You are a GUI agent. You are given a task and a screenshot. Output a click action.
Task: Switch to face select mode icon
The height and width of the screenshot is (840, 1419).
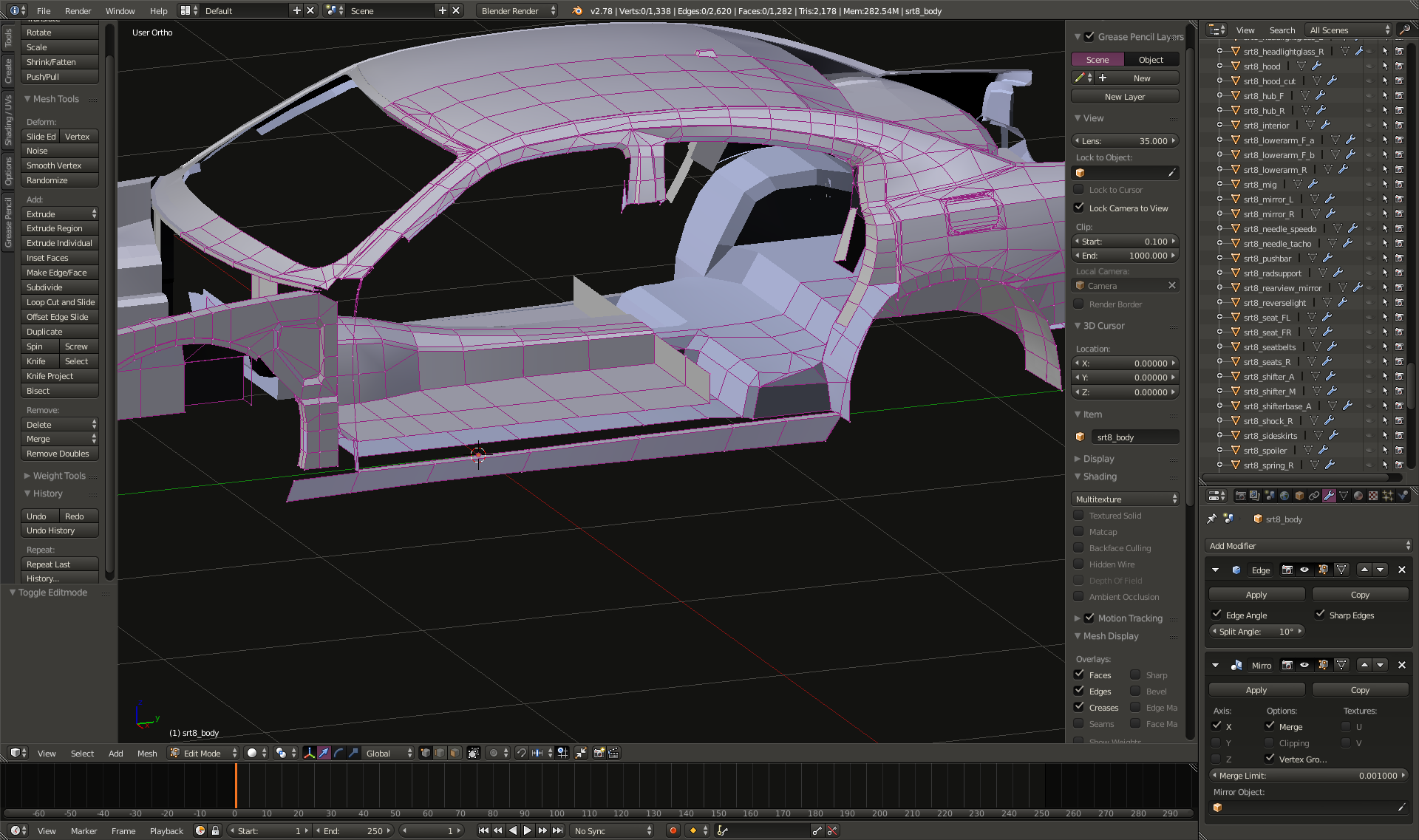455,753
